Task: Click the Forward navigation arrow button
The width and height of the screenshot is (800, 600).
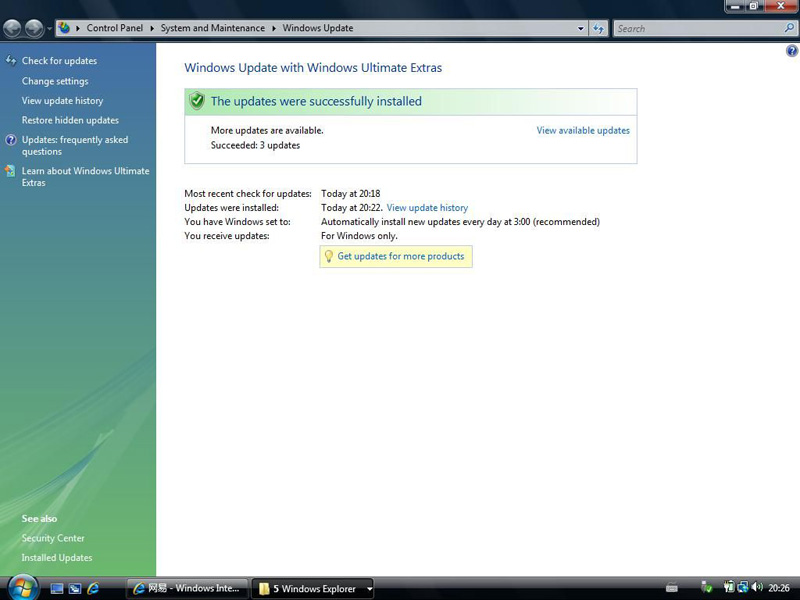Action: tap(34, 28)
